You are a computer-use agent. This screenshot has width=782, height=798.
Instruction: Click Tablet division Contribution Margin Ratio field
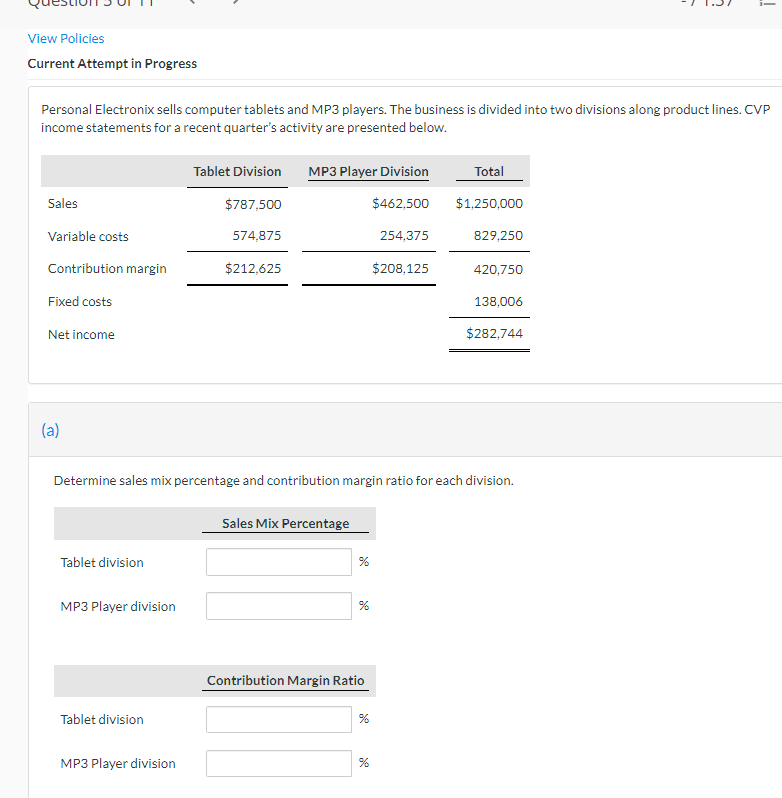279,719
